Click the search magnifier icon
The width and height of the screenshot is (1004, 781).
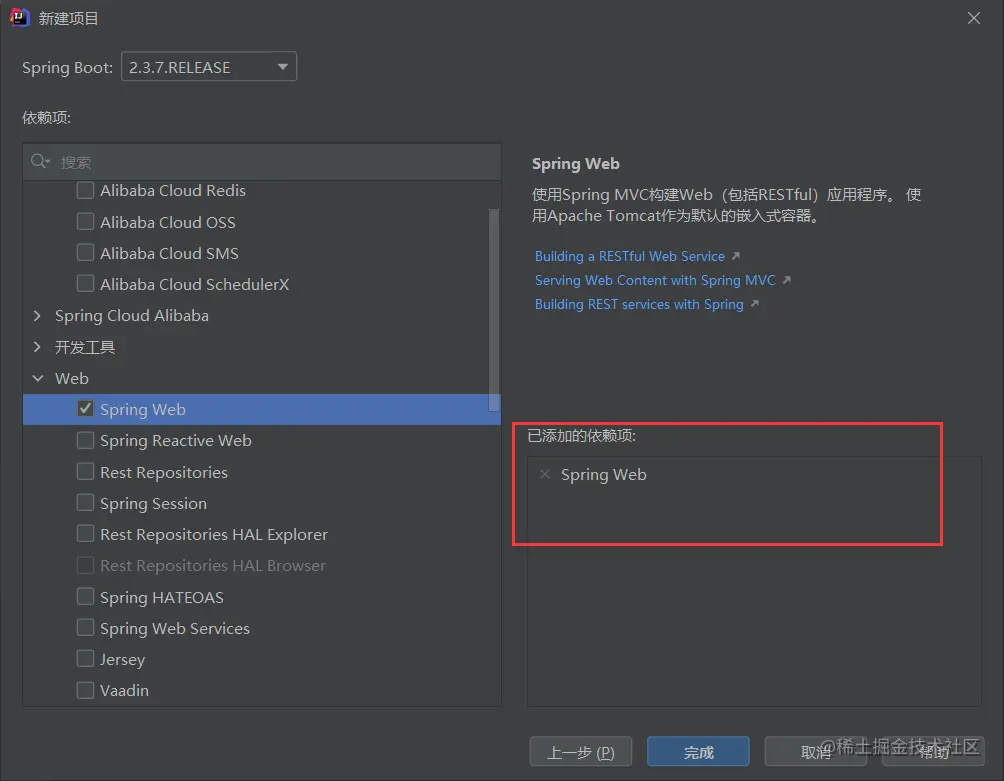[40, 161]
